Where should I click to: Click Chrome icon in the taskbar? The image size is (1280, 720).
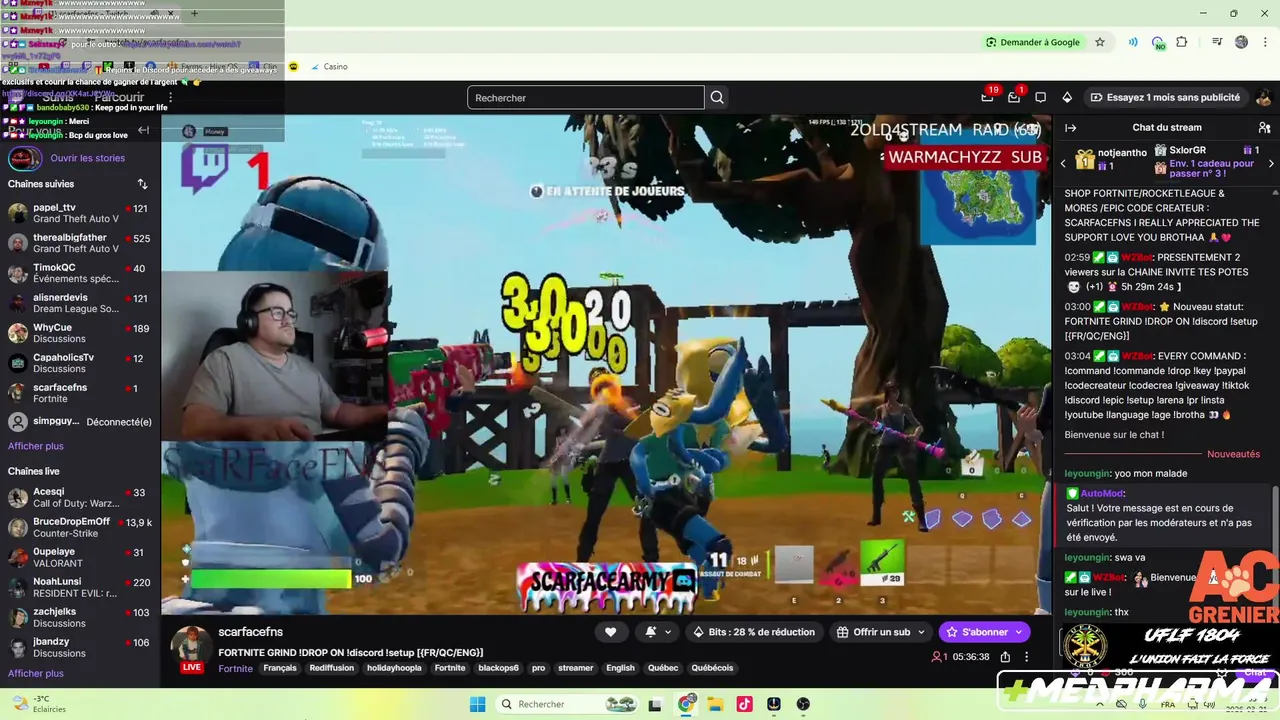pyautogui.click(x=686, y=704)
